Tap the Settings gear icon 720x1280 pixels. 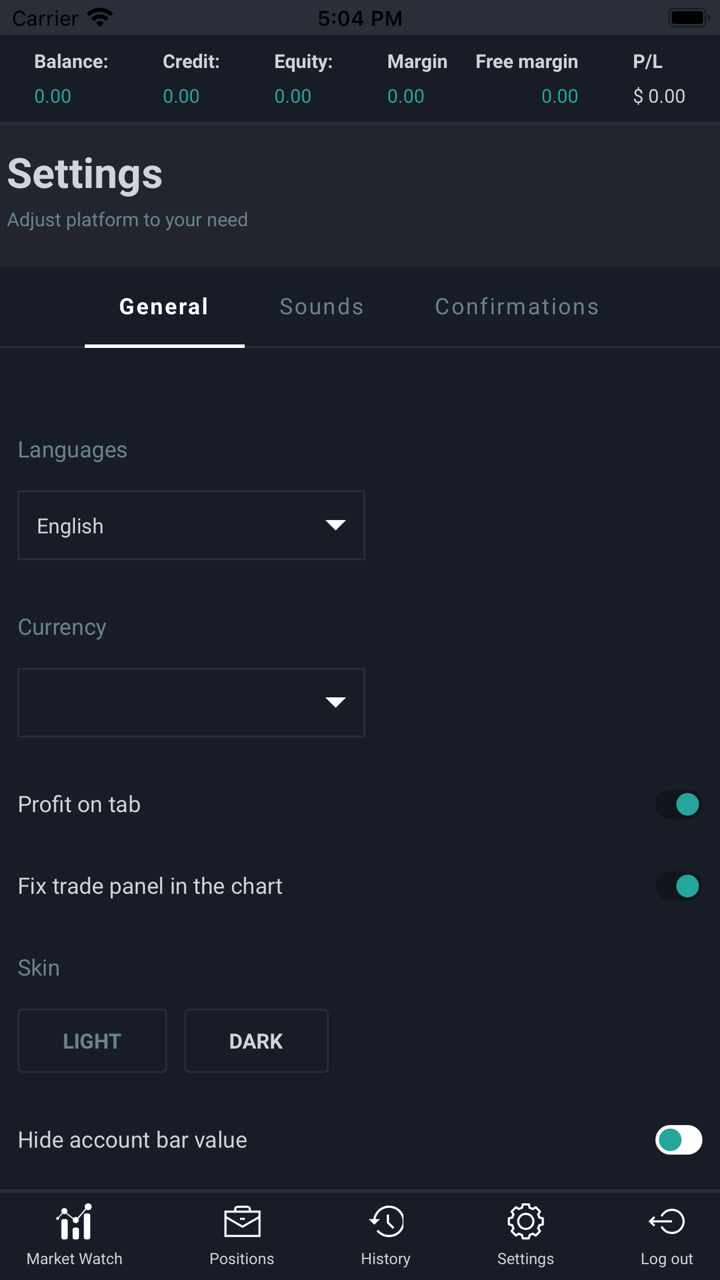(525, 1222)
